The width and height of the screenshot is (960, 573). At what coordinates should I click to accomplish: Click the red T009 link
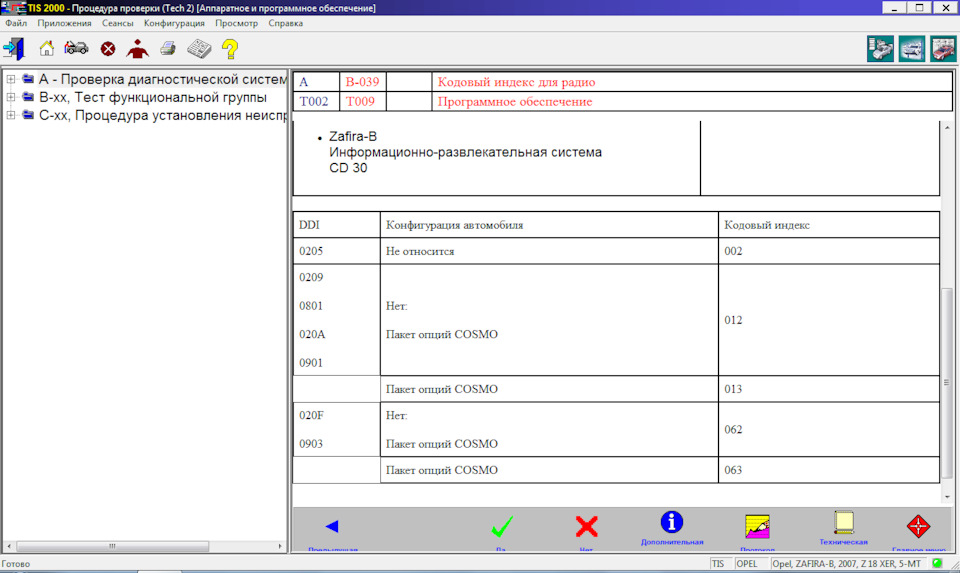(x=360, y=102)
